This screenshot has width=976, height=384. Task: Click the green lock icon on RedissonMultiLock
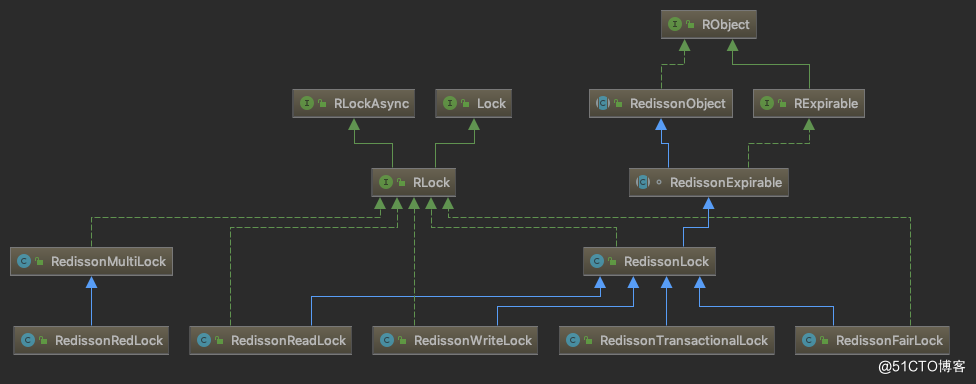tap(39, 262)
